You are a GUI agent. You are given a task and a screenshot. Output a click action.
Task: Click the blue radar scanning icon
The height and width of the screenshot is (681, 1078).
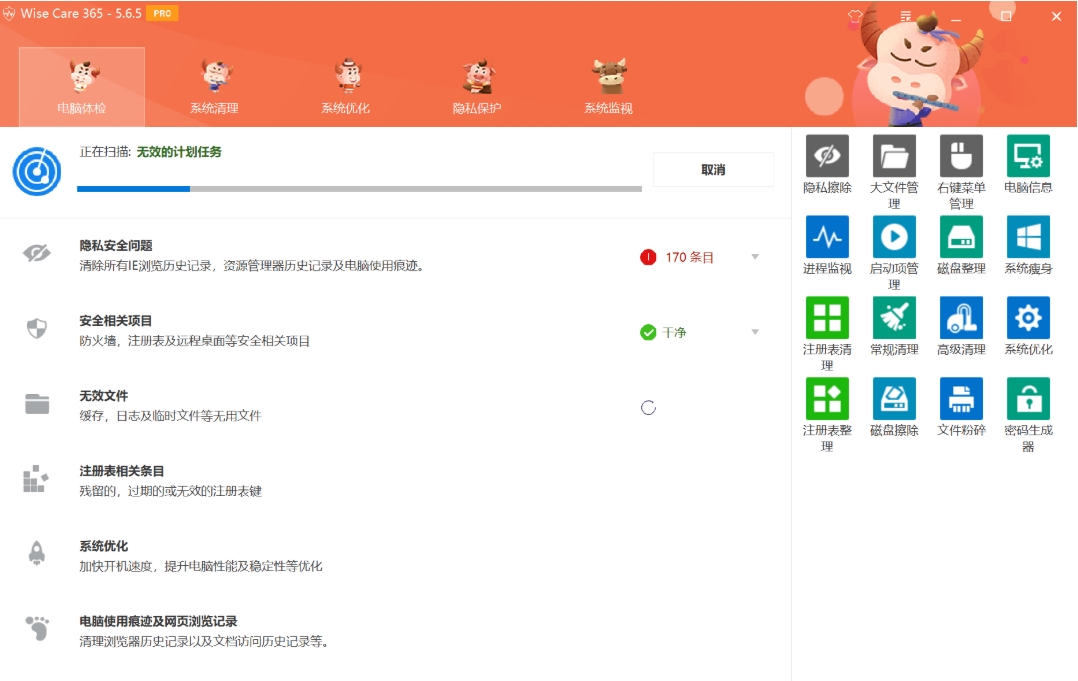(36, 171)
